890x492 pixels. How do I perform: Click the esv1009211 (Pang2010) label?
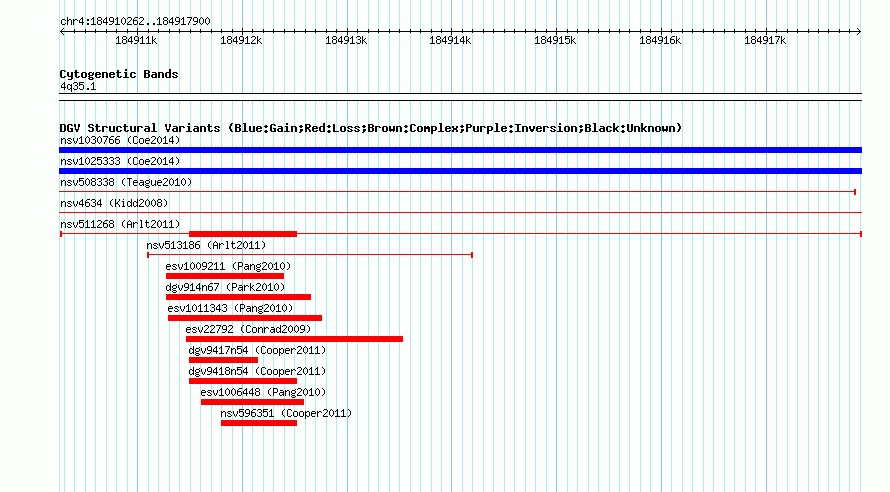click(x=228, y=266)
